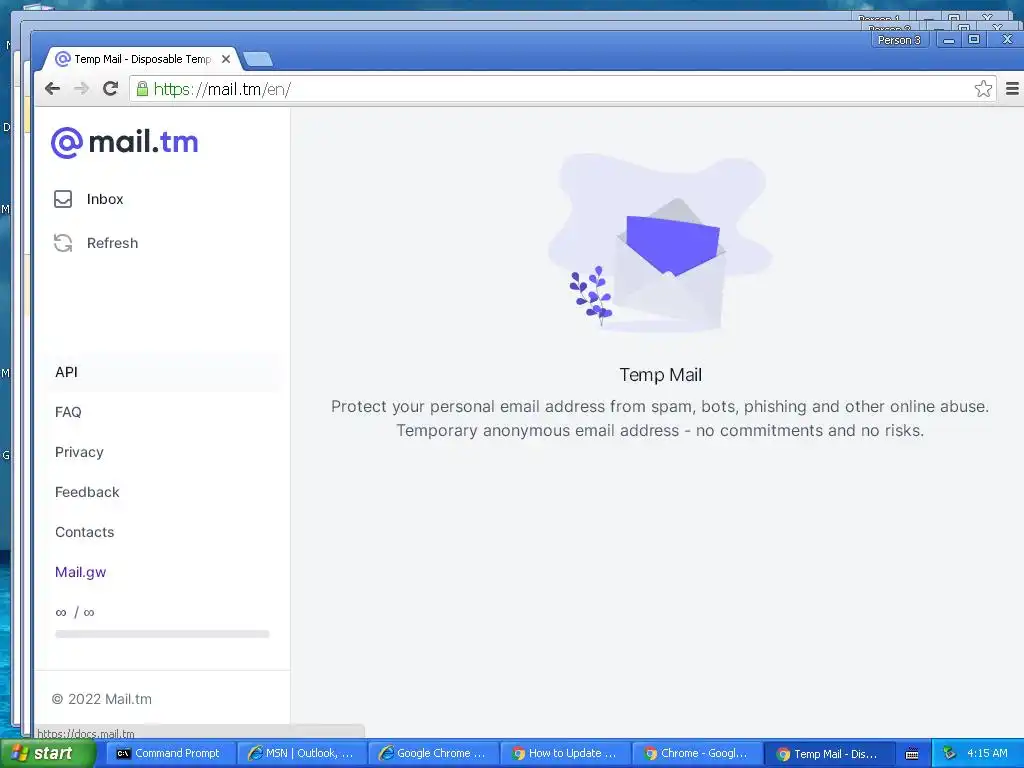Click the Refresh arrows icon in sidebar

tap(63, 243)
